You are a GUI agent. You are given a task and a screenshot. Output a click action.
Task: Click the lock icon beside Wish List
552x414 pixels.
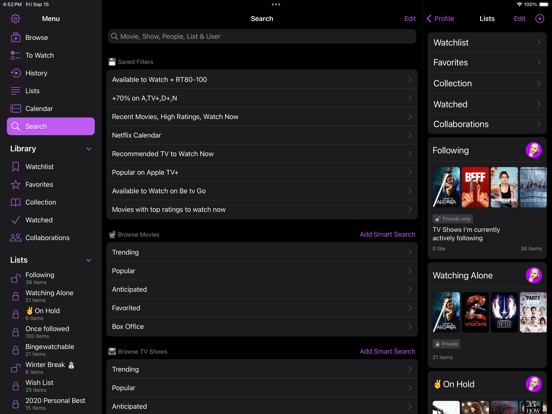(x=15, y=386)
